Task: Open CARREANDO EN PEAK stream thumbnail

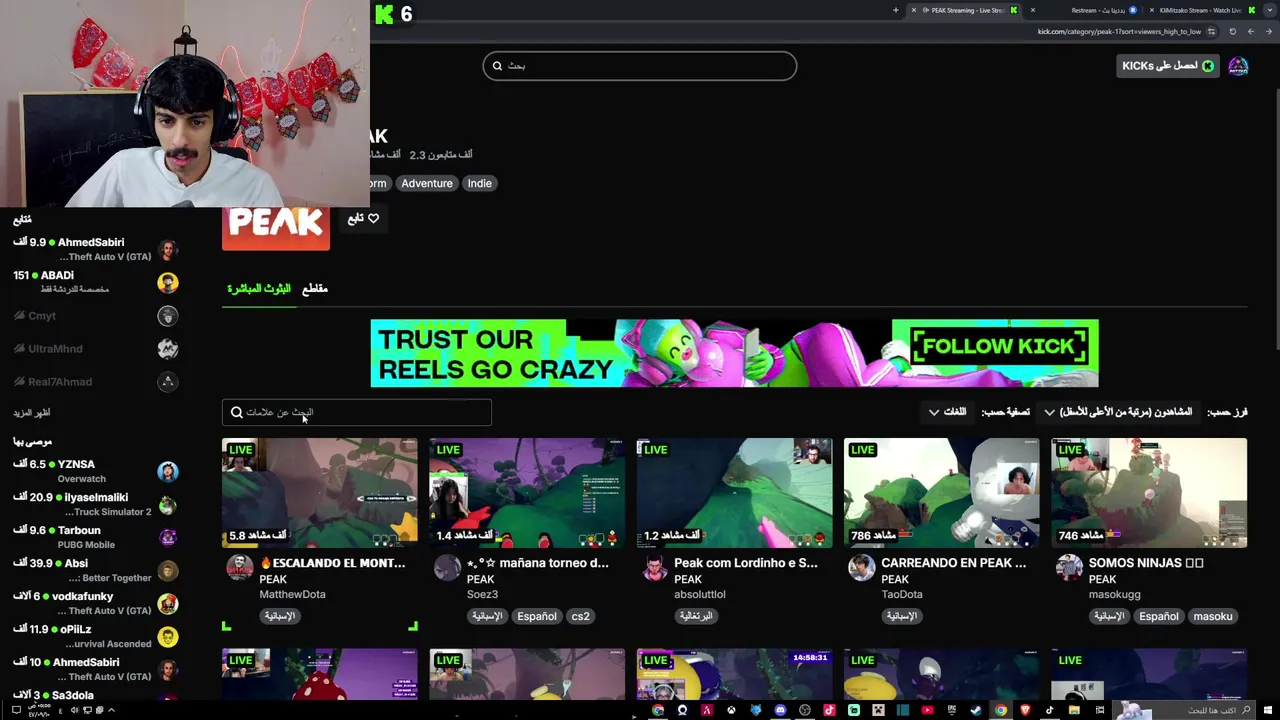Action: point(941,493)
